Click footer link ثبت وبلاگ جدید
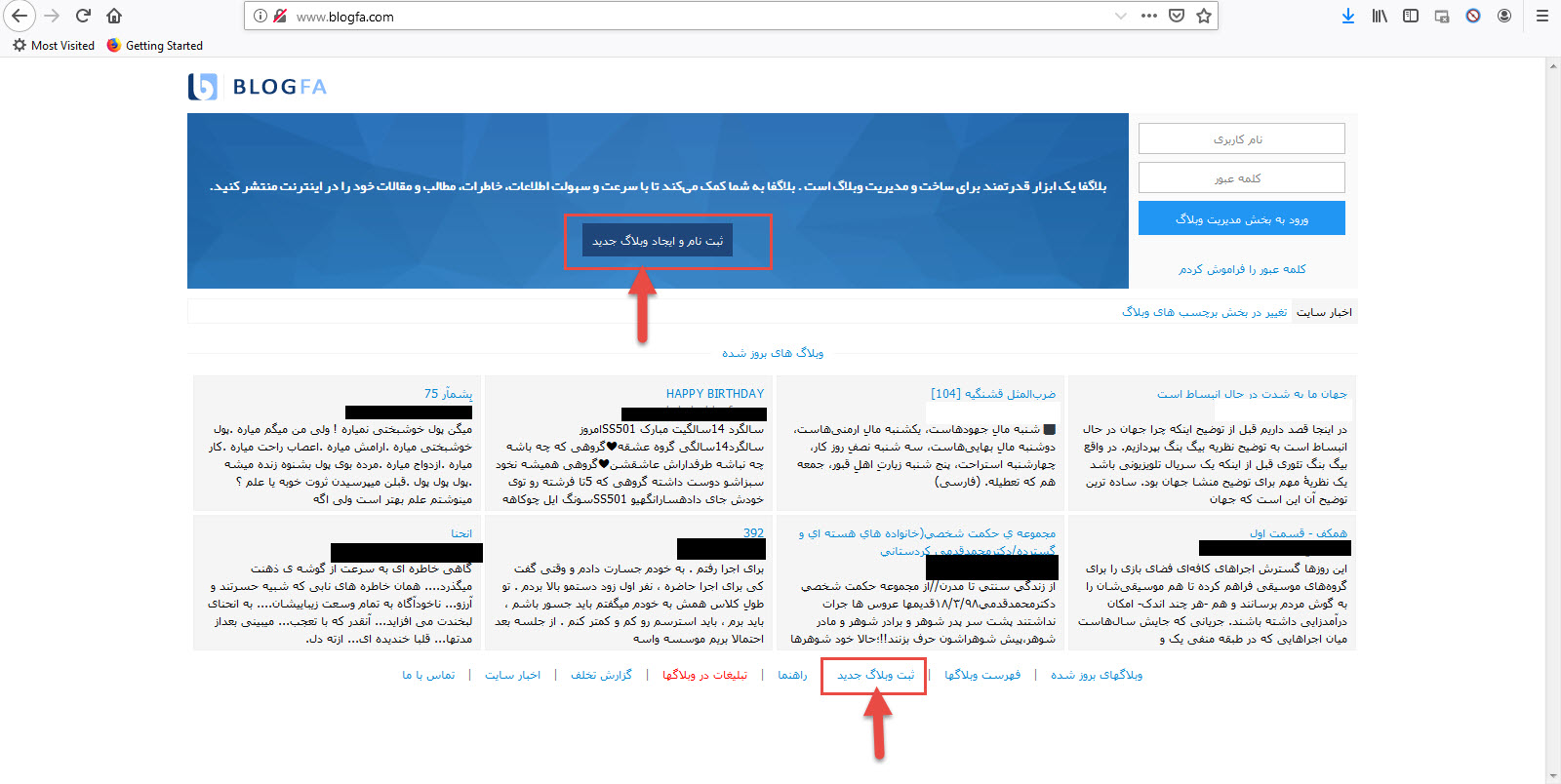The width and height of the screenshot is (1561, 784). click(x=875, y=675)
